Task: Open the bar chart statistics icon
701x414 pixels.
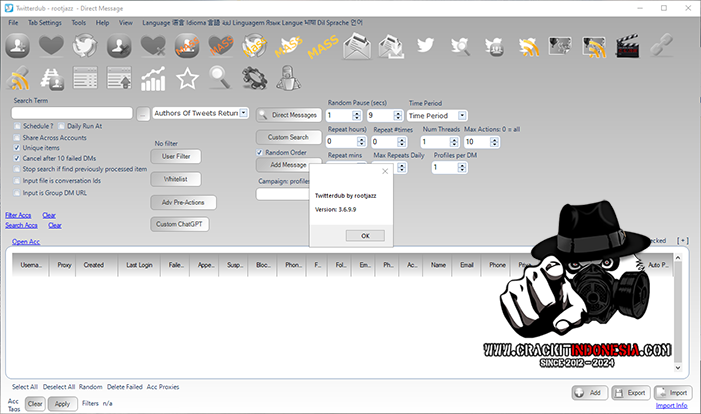Action: pos(153,77)
